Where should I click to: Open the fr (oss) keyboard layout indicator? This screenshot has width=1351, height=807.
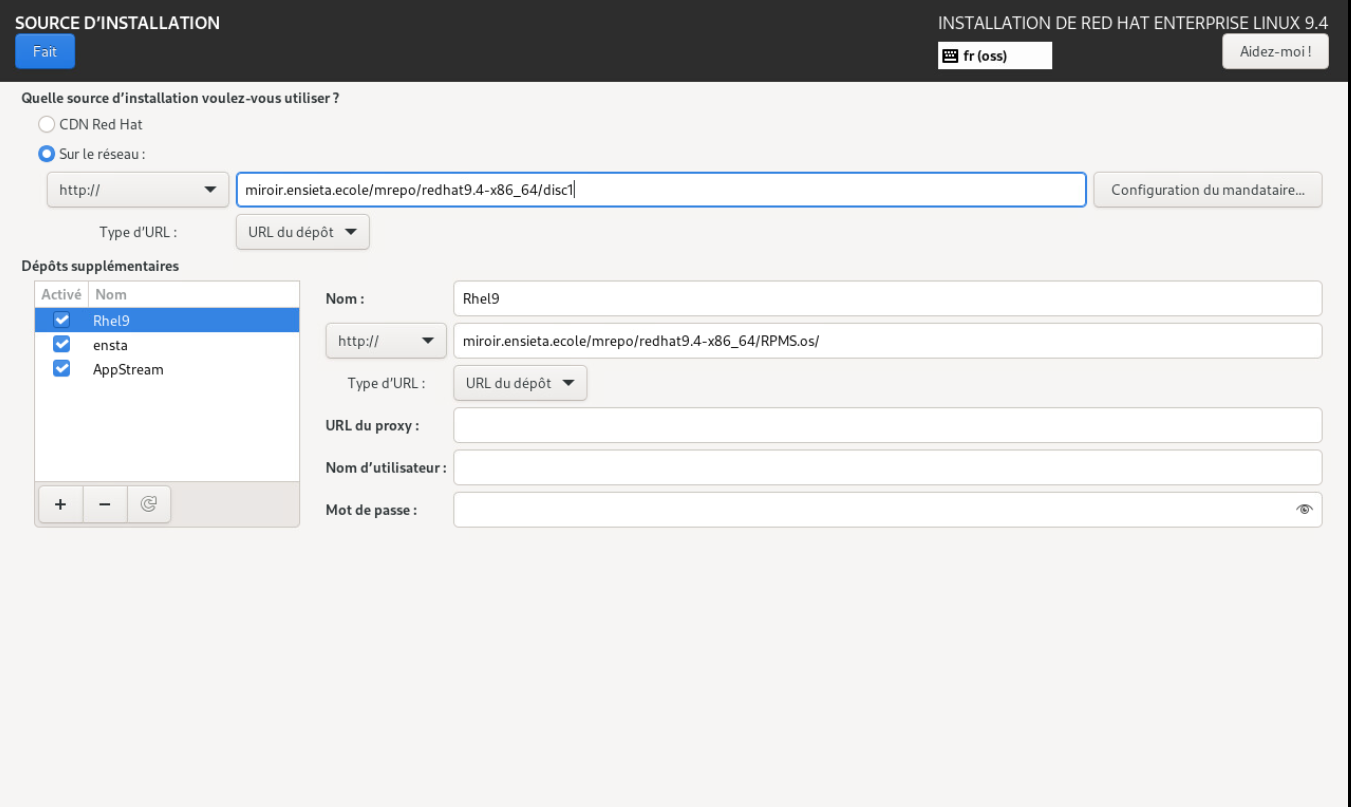pyautogui.click(x=995, y=55)
